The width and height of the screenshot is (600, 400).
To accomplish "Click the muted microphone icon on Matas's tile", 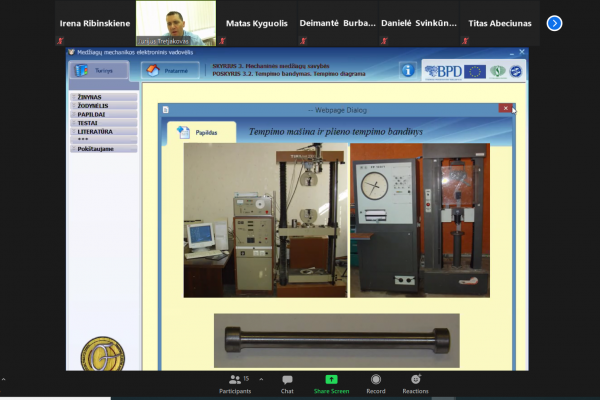I will click(x=222, y=41).
